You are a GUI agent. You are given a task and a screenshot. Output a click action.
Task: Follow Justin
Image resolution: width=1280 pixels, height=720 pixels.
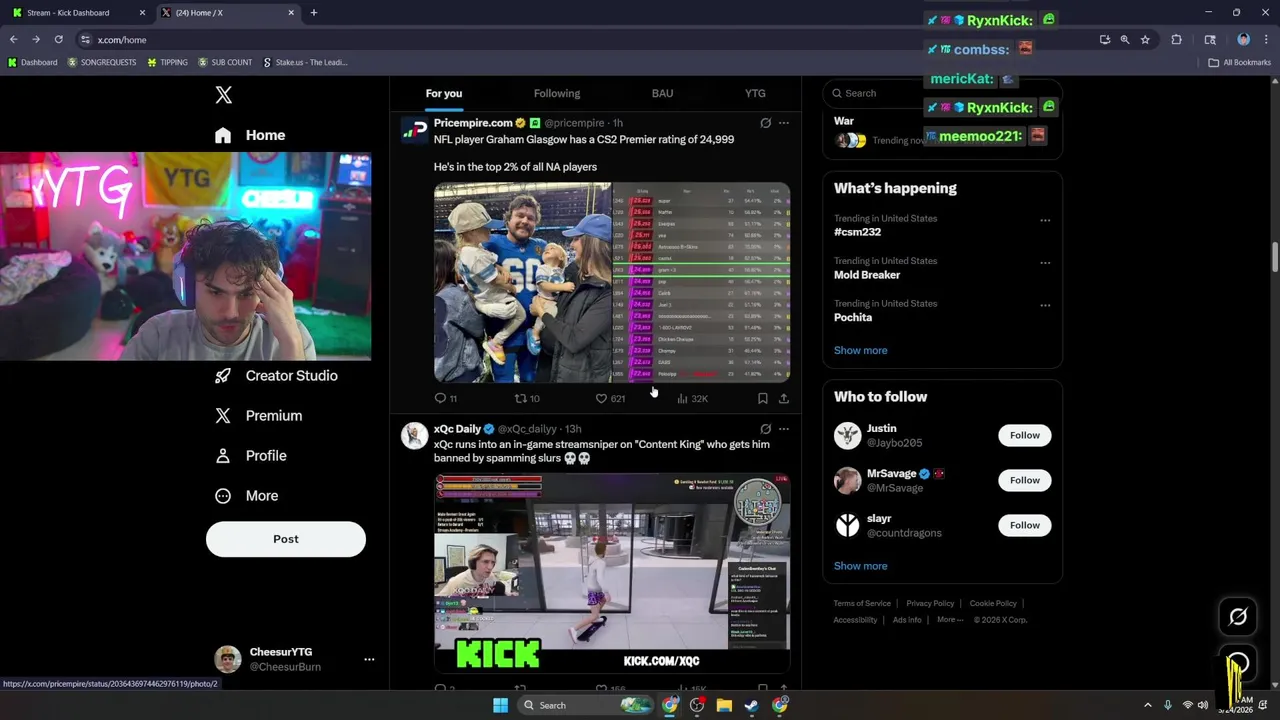pos(1024,435)
